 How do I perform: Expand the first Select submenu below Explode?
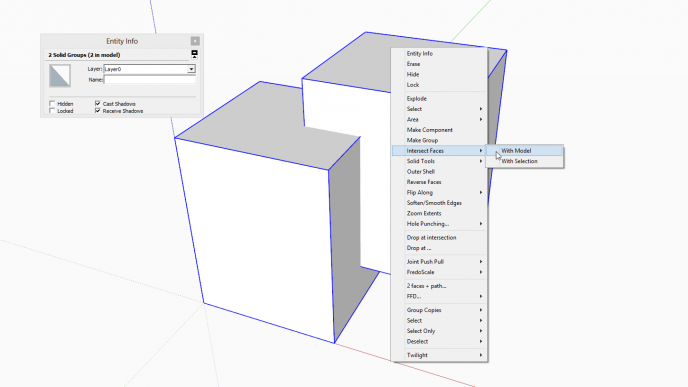(x=439, y=109)
